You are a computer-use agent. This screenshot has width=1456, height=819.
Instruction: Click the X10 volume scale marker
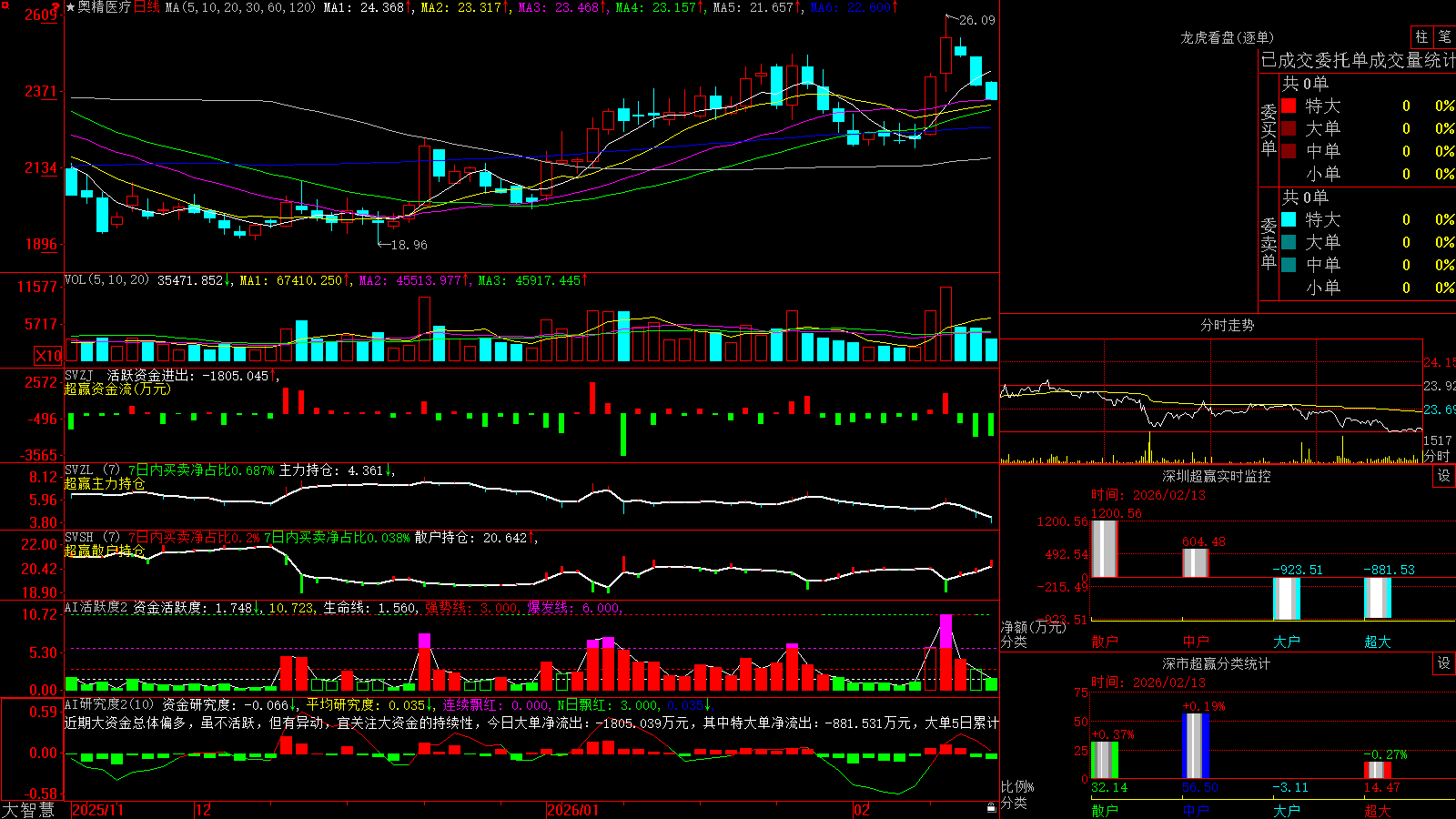48,356
